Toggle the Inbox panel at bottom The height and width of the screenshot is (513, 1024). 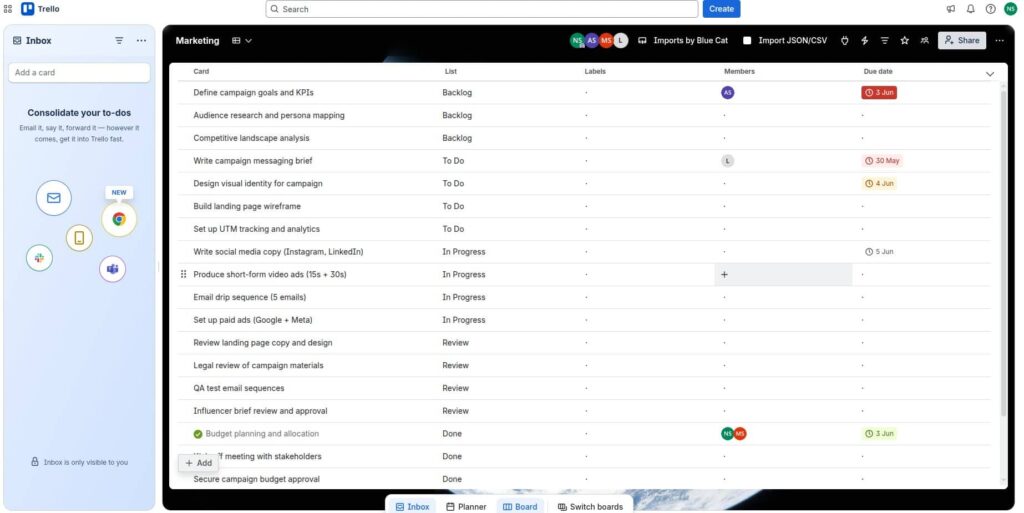pos(412,506)
